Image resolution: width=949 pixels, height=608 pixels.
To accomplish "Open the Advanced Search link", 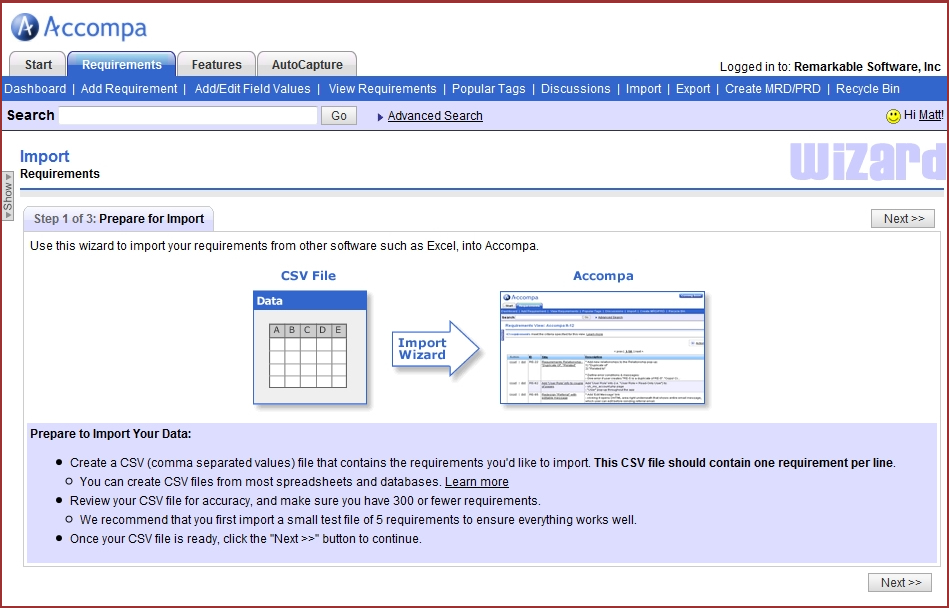I will [435, 116].
